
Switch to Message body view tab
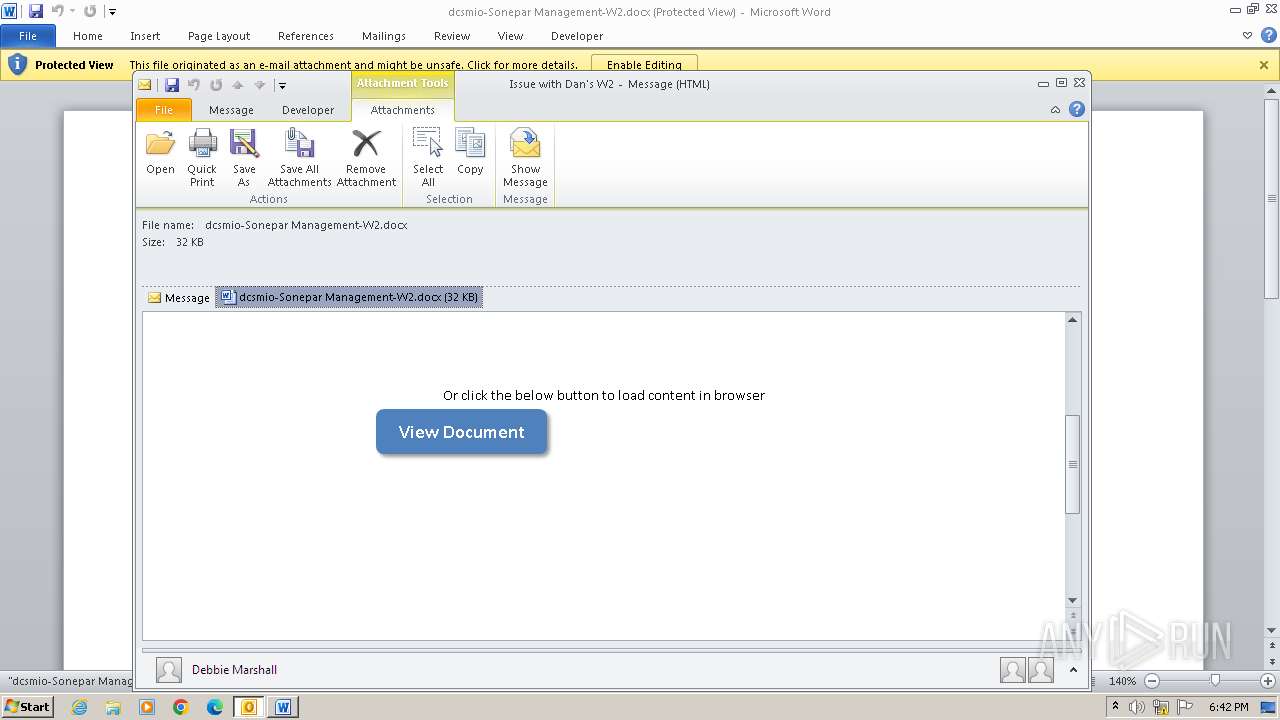pyautogui.click(x=178, y=297)
